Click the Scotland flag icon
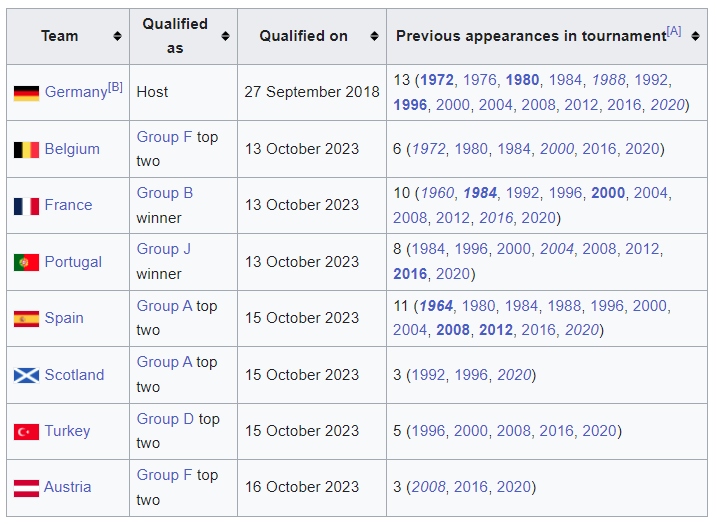This screenshot has height=526, width=716. [x=26, y=375]
